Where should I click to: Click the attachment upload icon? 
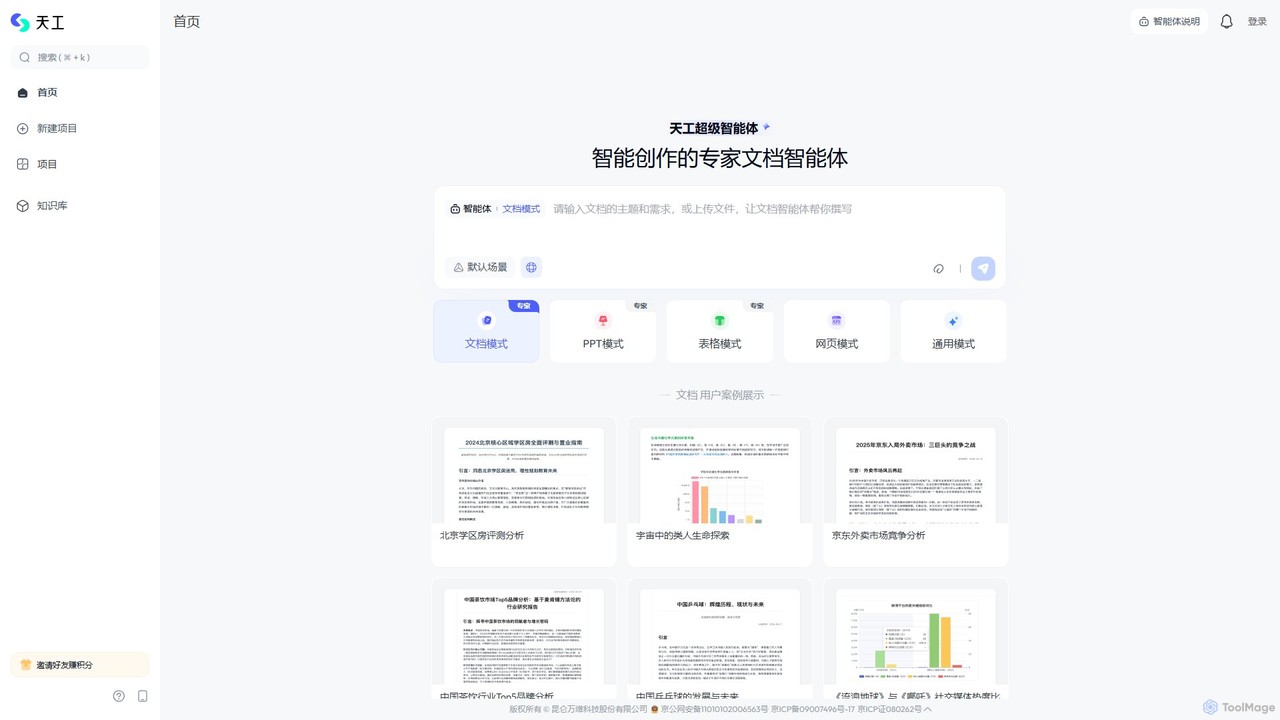click(939, 268)
